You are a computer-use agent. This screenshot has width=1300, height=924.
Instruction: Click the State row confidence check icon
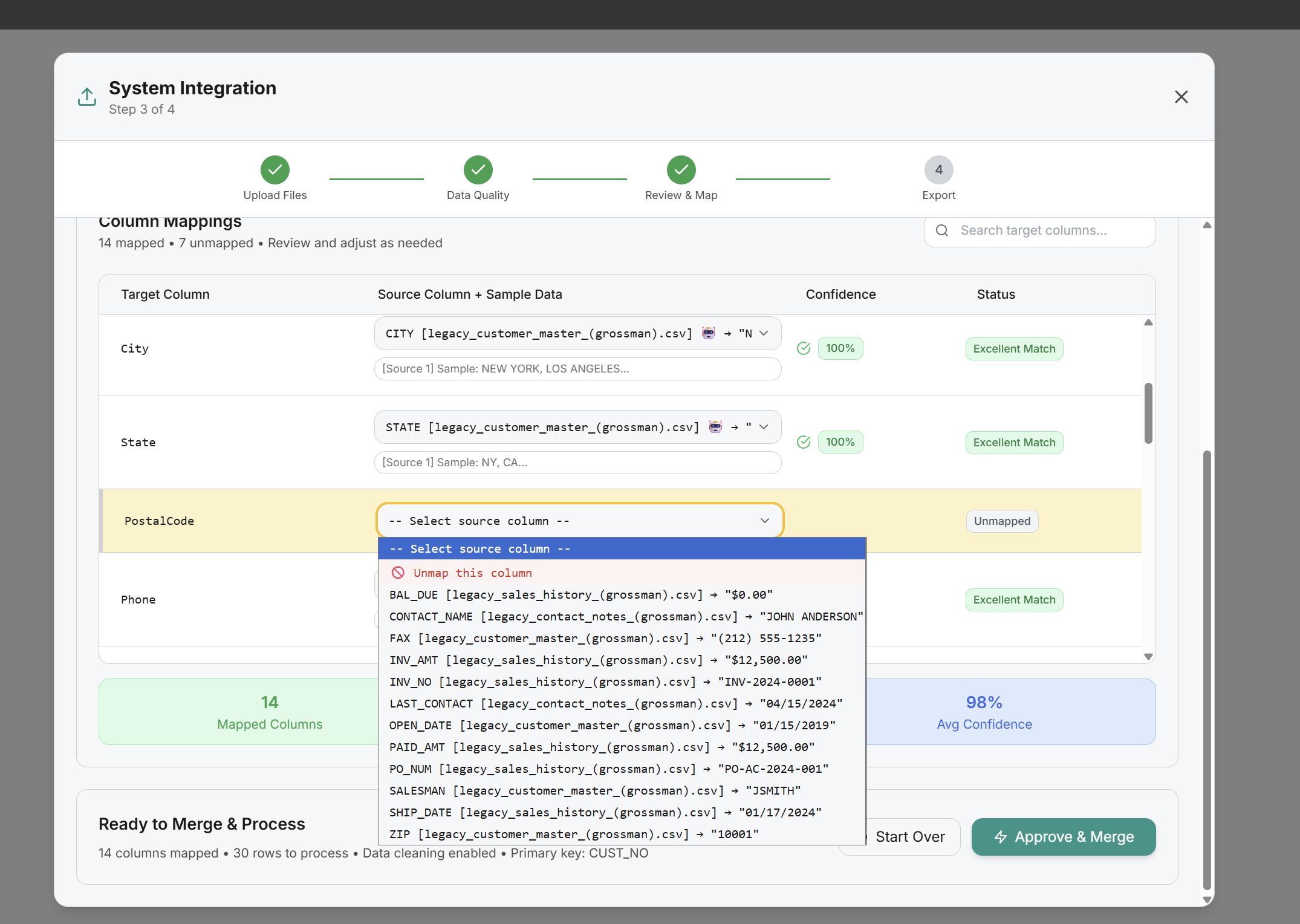pos(804,442)
